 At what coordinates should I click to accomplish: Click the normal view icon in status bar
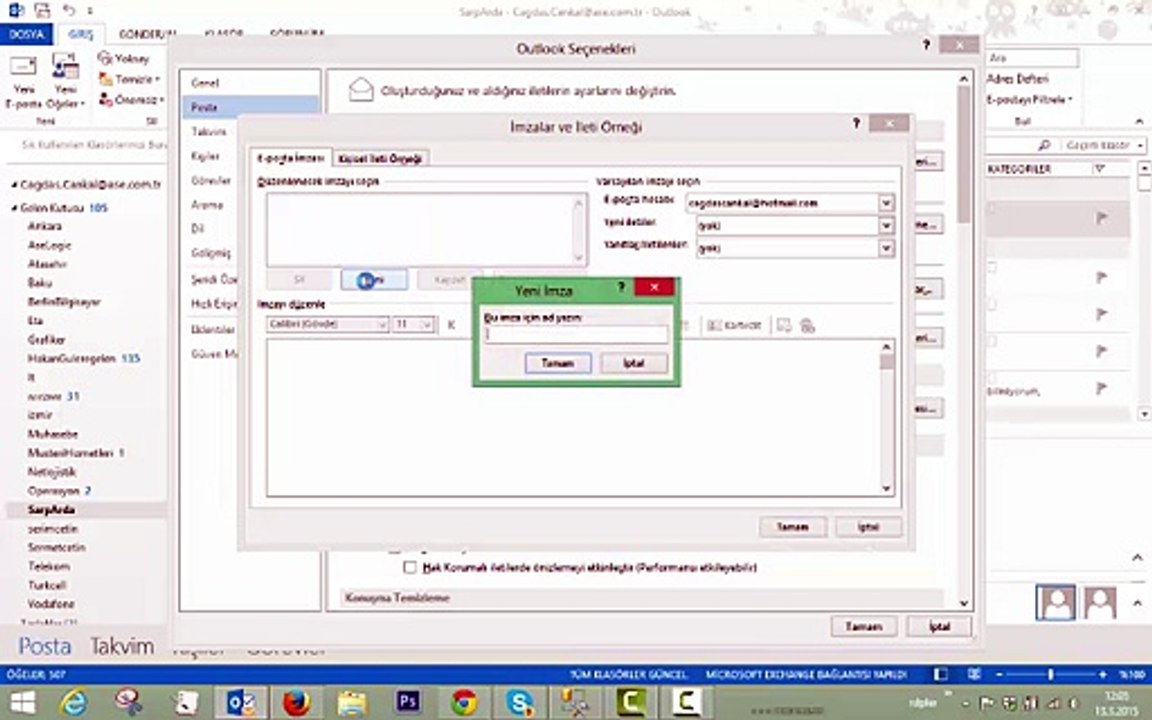(940, 674)
